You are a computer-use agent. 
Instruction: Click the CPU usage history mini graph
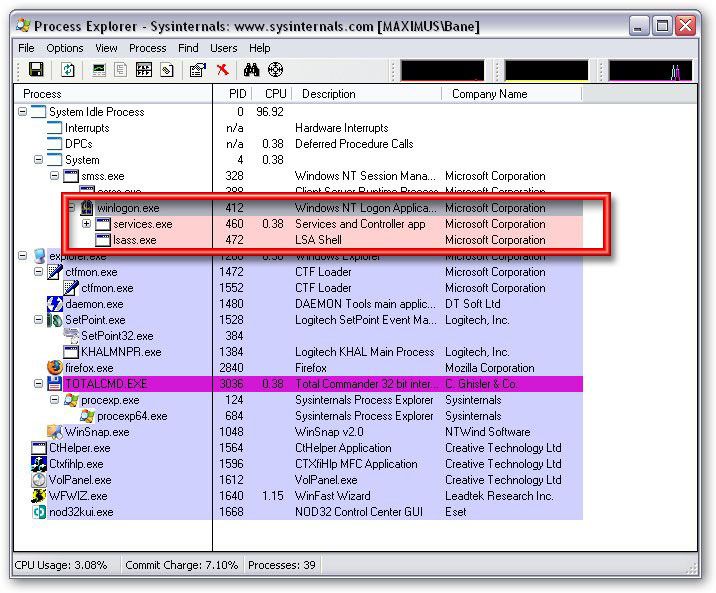[x=442, y=71]
